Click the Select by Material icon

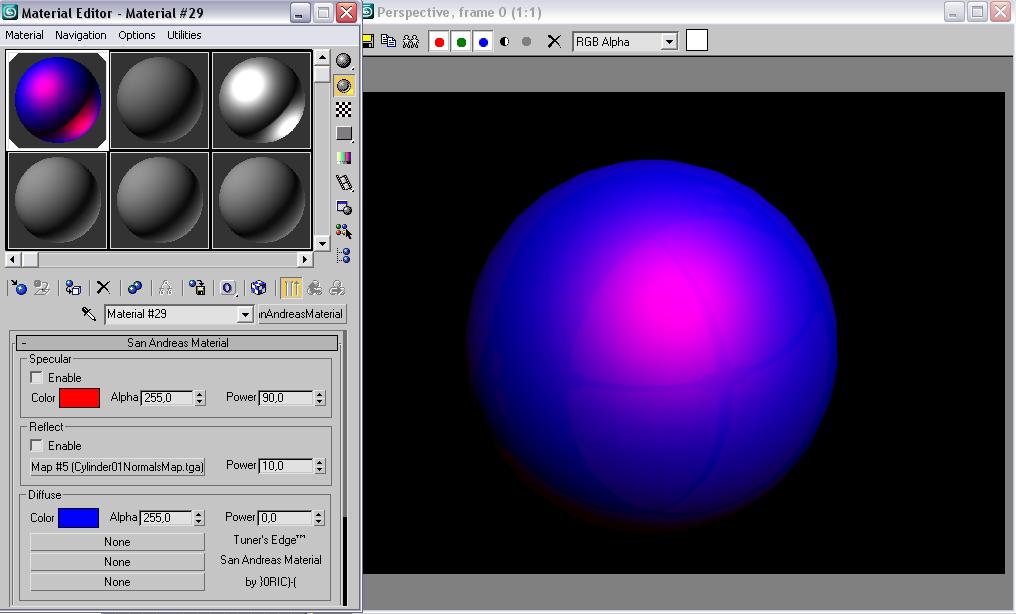[x=343, y=231]
